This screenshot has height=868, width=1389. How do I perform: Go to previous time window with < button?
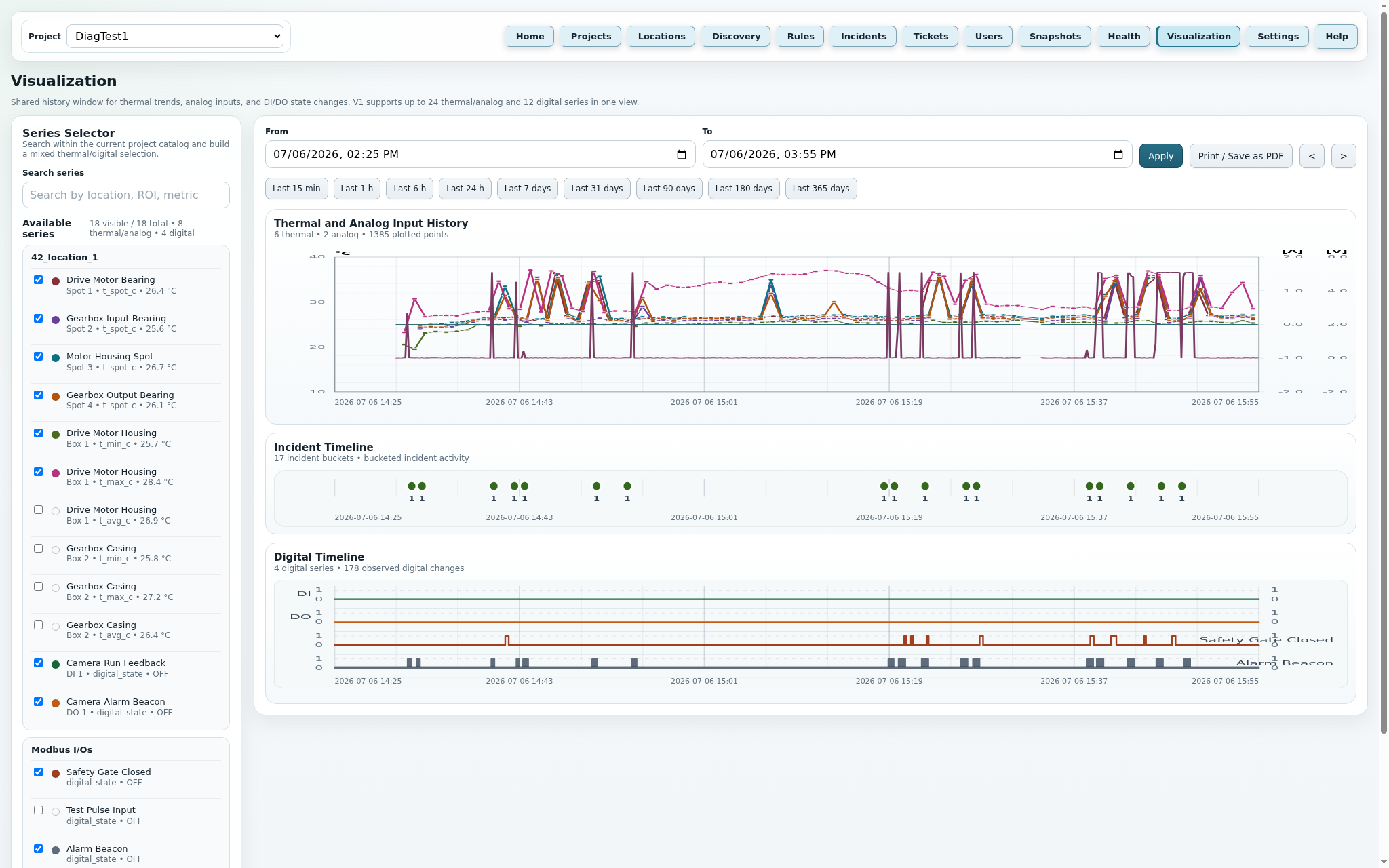[x=1312, y=156]
